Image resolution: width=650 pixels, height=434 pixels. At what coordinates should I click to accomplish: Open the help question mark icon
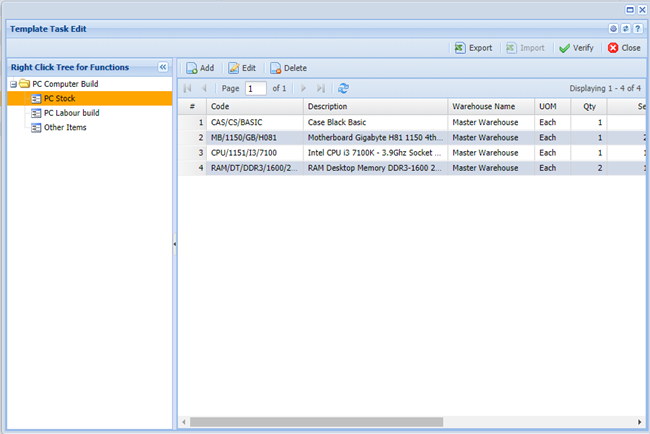click(638, 29)
